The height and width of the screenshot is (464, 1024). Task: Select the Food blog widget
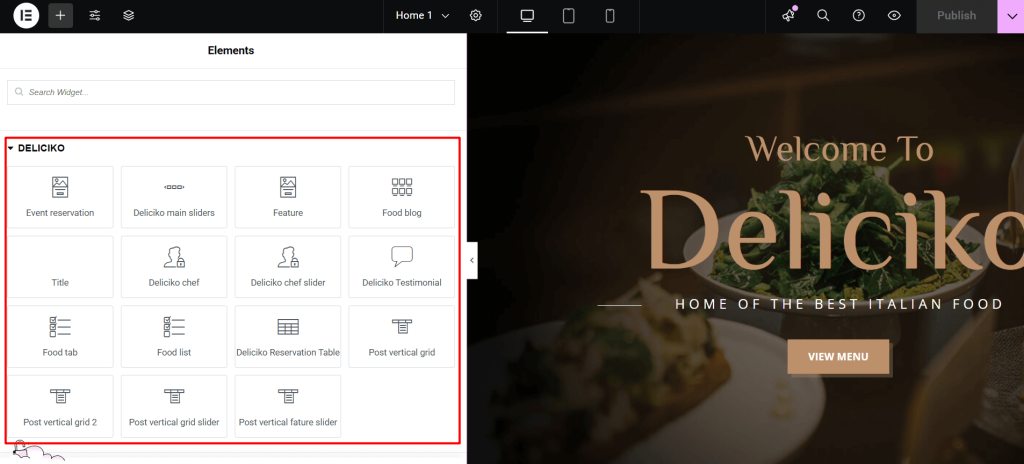[x=402, y=197]
